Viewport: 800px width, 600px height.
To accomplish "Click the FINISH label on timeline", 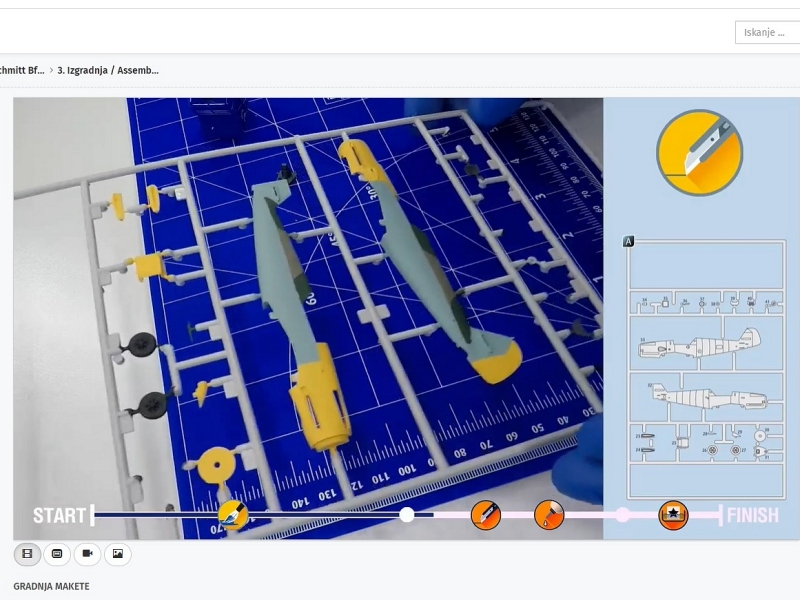I will pyautogui.click(x=752, y=516).
